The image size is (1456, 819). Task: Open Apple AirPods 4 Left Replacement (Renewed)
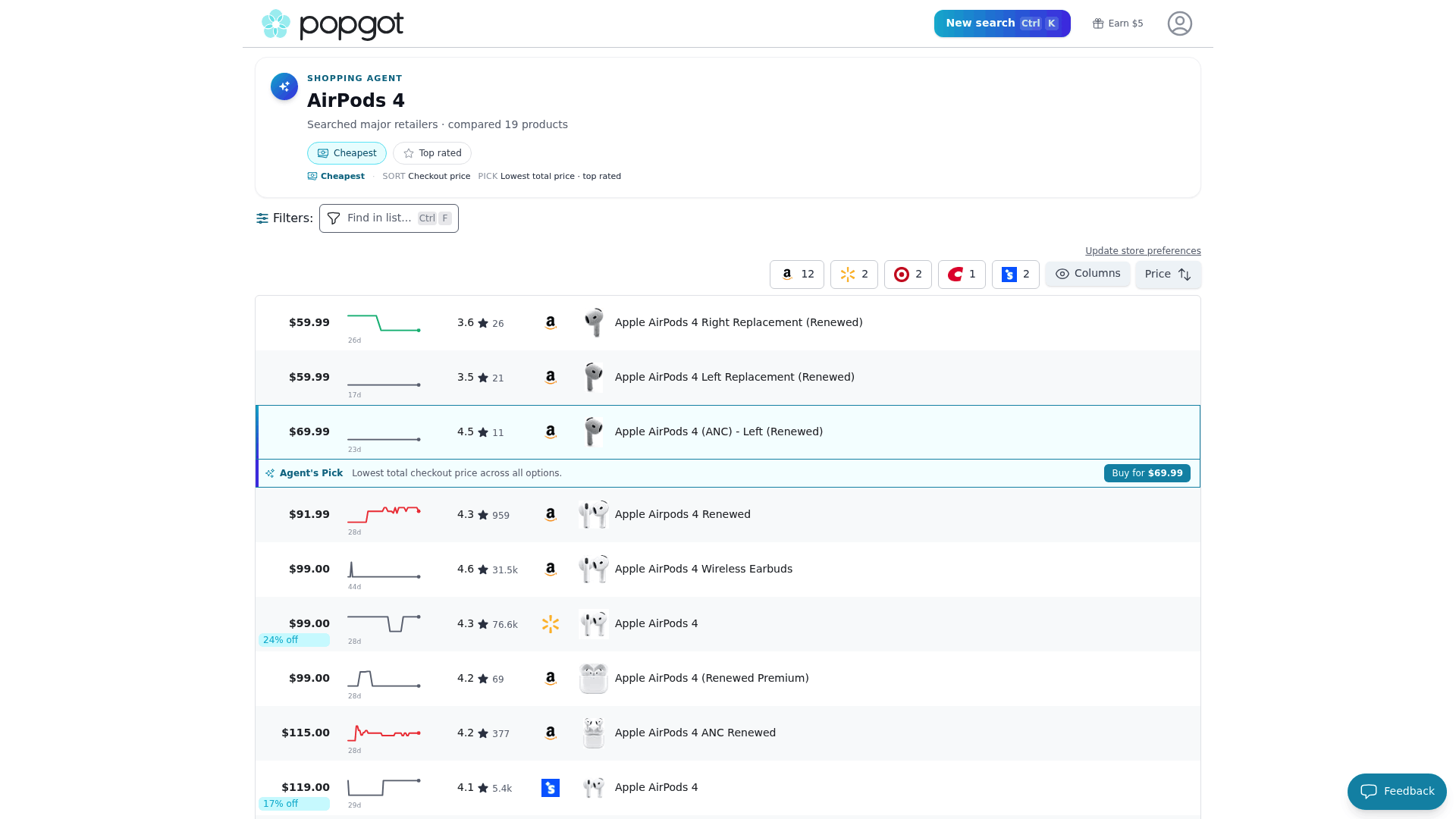734,378
